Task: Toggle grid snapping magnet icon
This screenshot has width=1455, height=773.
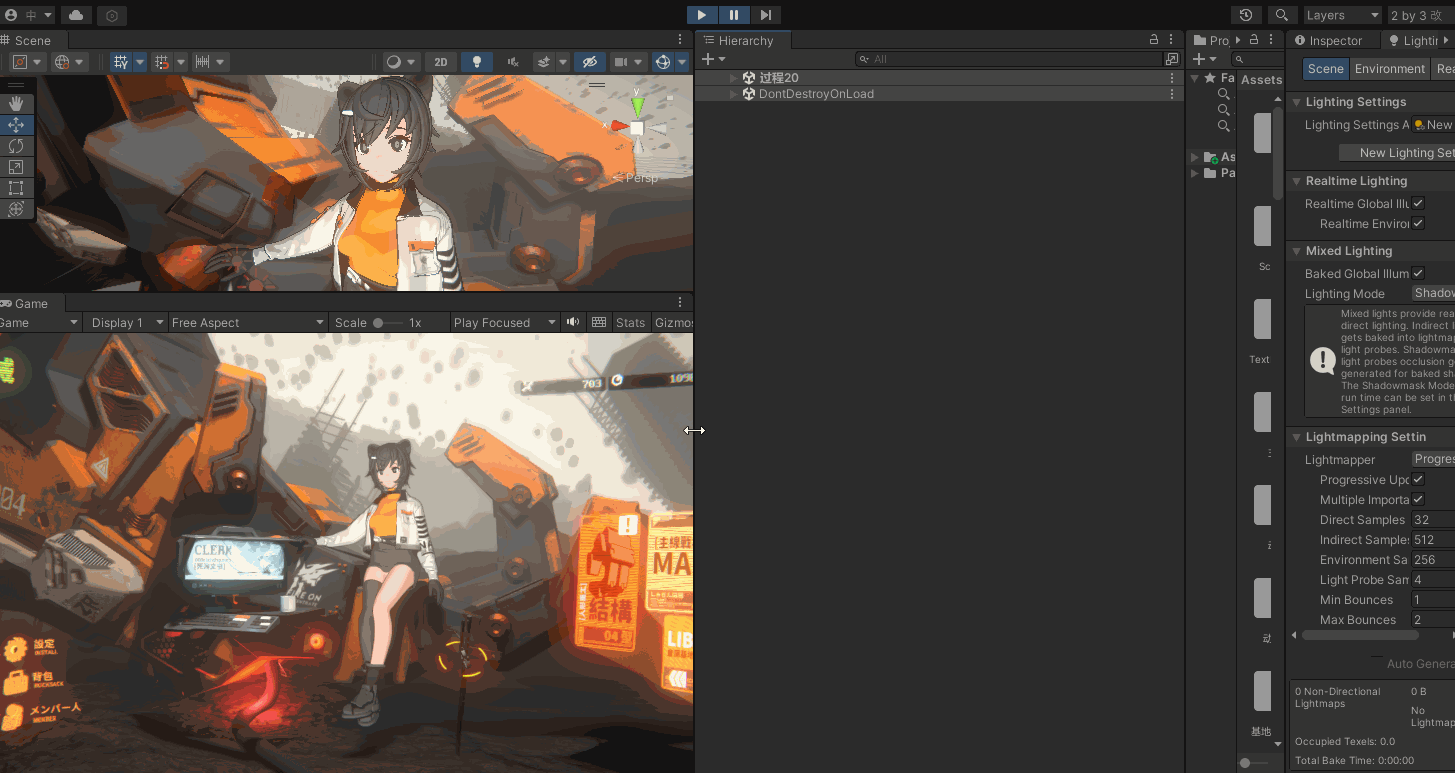Action: click(x=163, y=62)
